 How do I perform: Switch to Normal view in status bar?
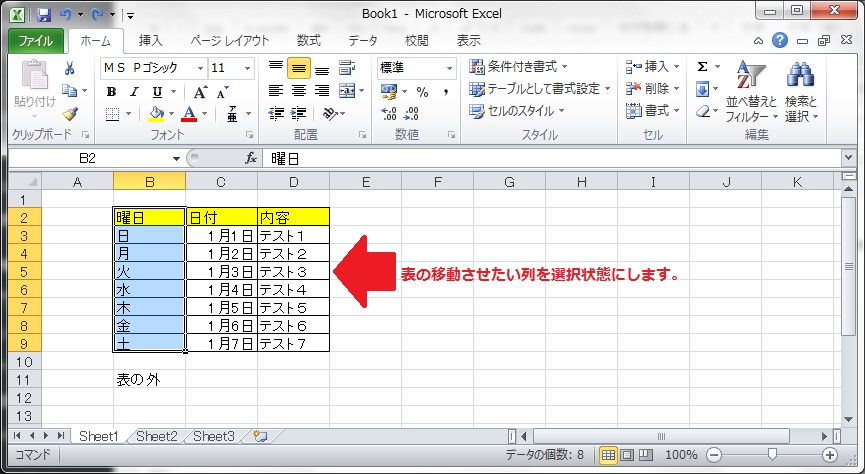[608, 455]
